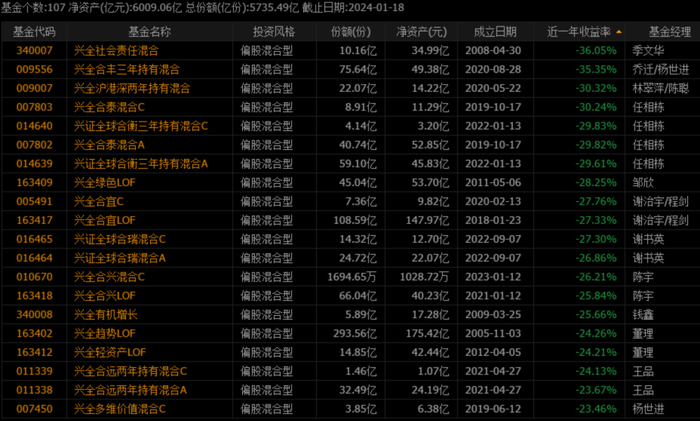Click the 净资产(元) column header
Screen dimensions: 700x421
point(421,32)
